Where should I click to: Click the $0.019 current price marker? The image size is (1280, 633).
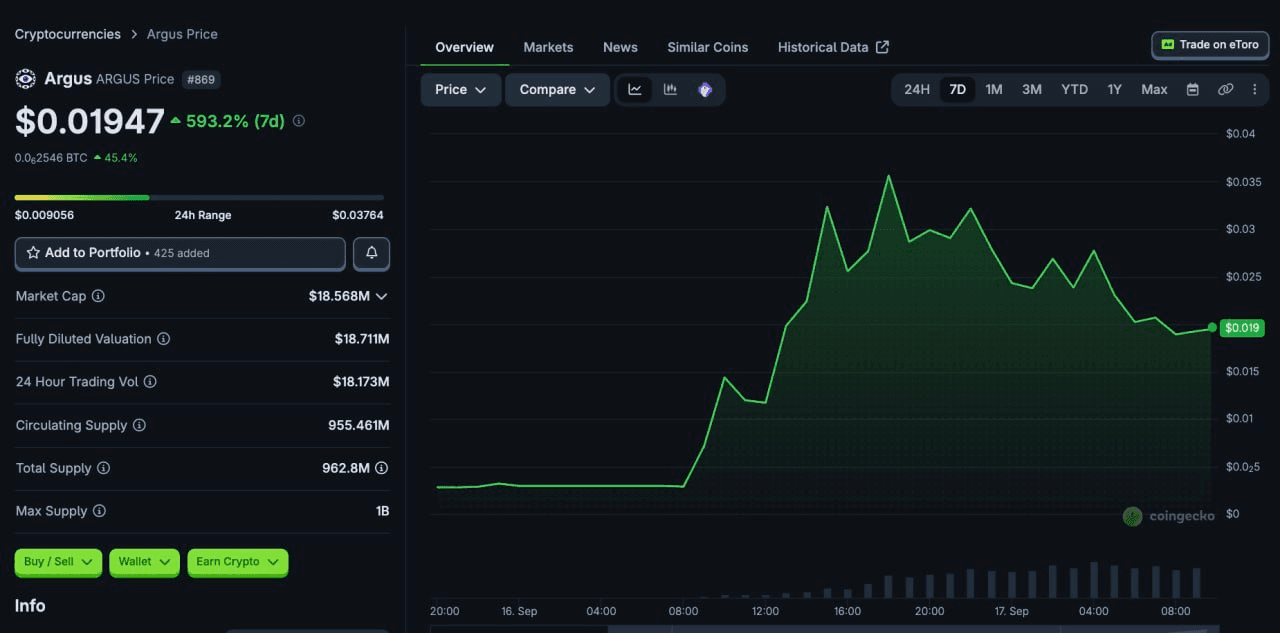pyautogui.click(x=1243, y=327)
